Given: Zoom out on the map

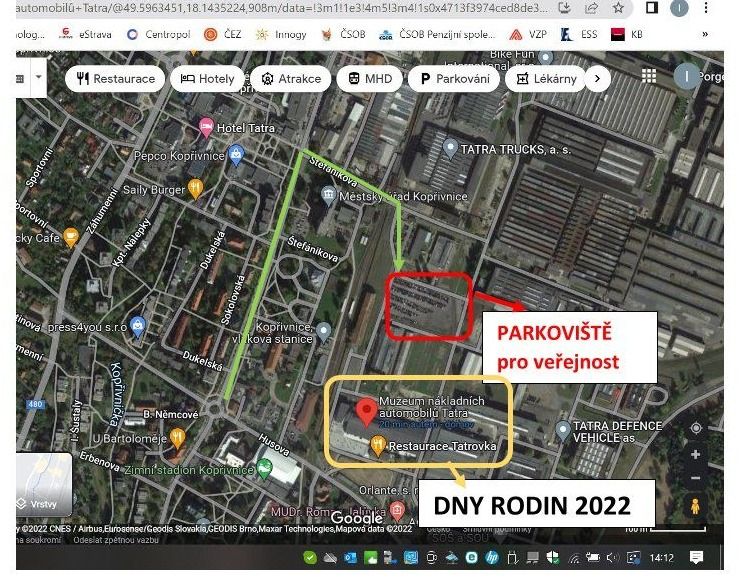Looking at the screenshot, I should [695, 478].
